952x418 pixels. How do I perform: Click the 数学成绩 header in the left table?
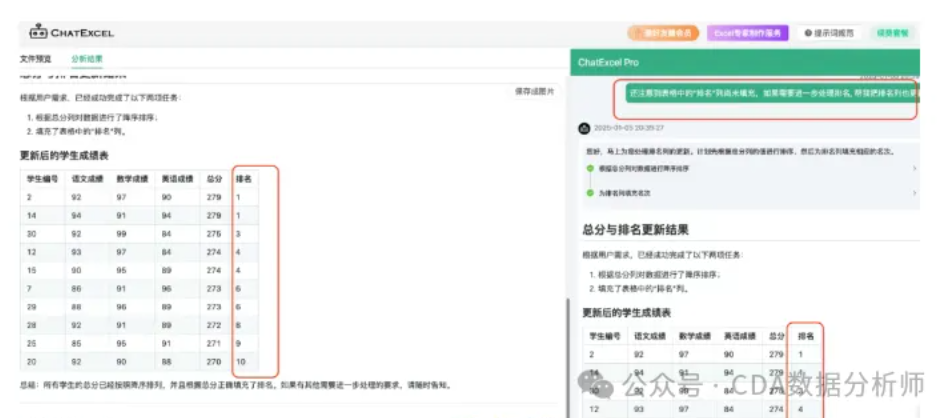click(132, 179)
